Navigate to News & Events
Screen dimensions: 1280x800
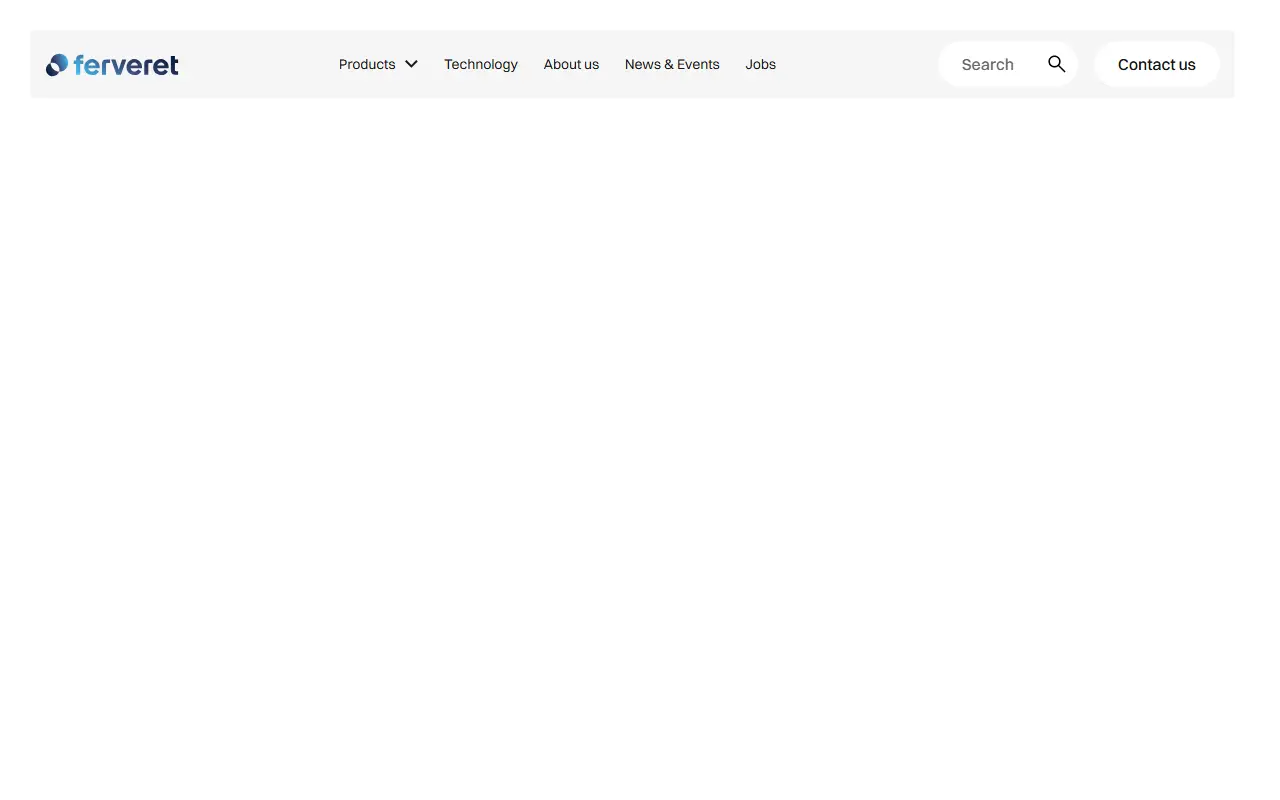[672, 64]
